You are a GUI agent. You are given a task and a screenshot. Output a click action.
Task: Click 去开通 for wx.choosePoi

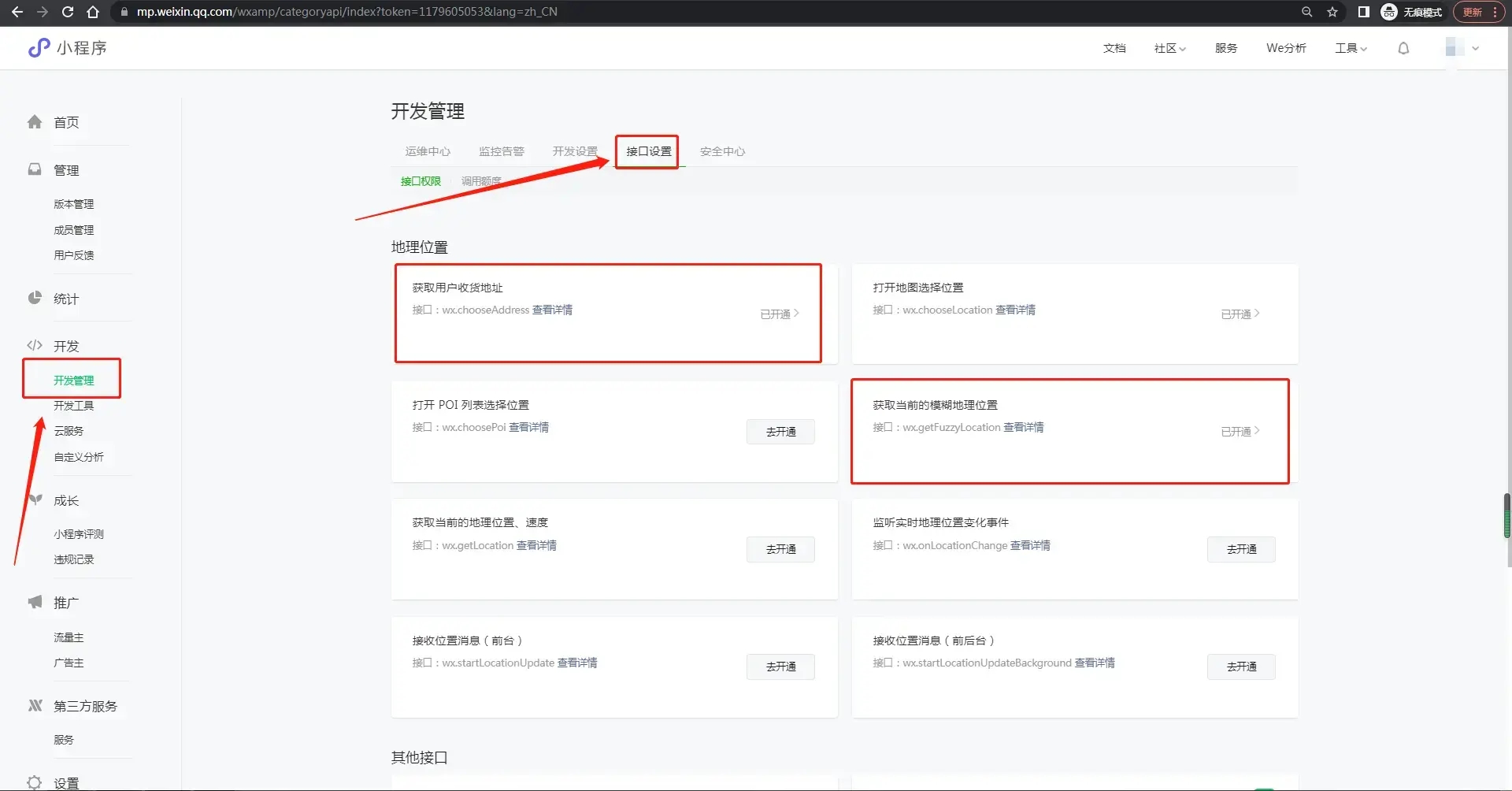[780, 432]
